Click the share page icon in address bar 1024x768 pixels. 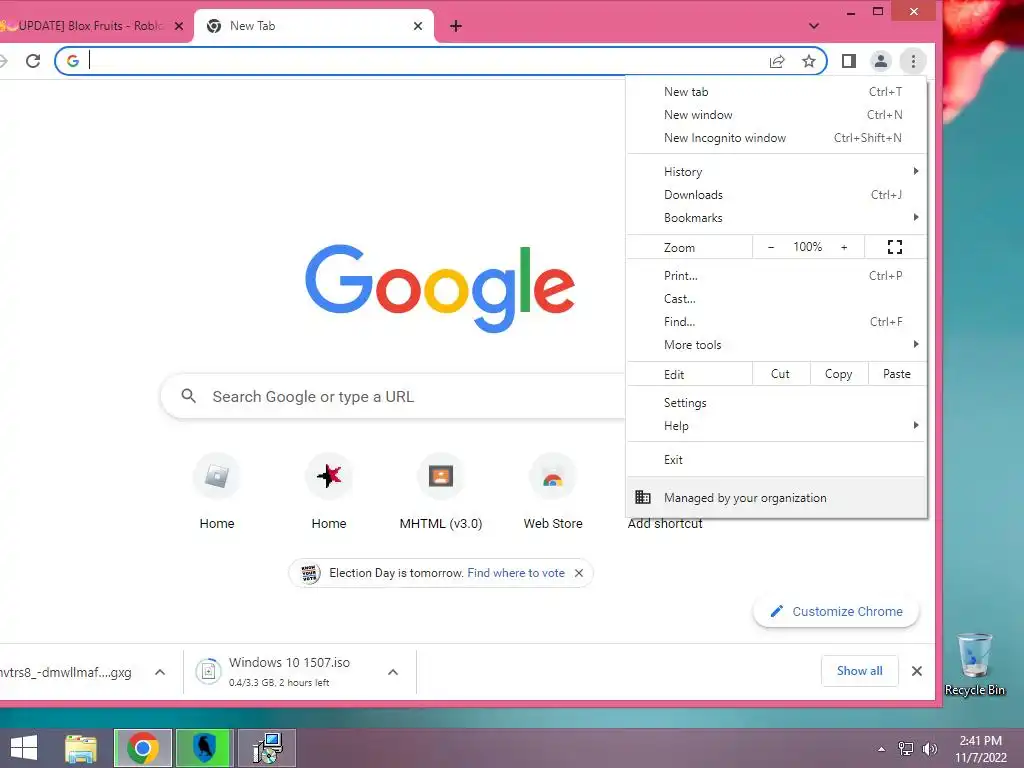click(x=776, y=61)
